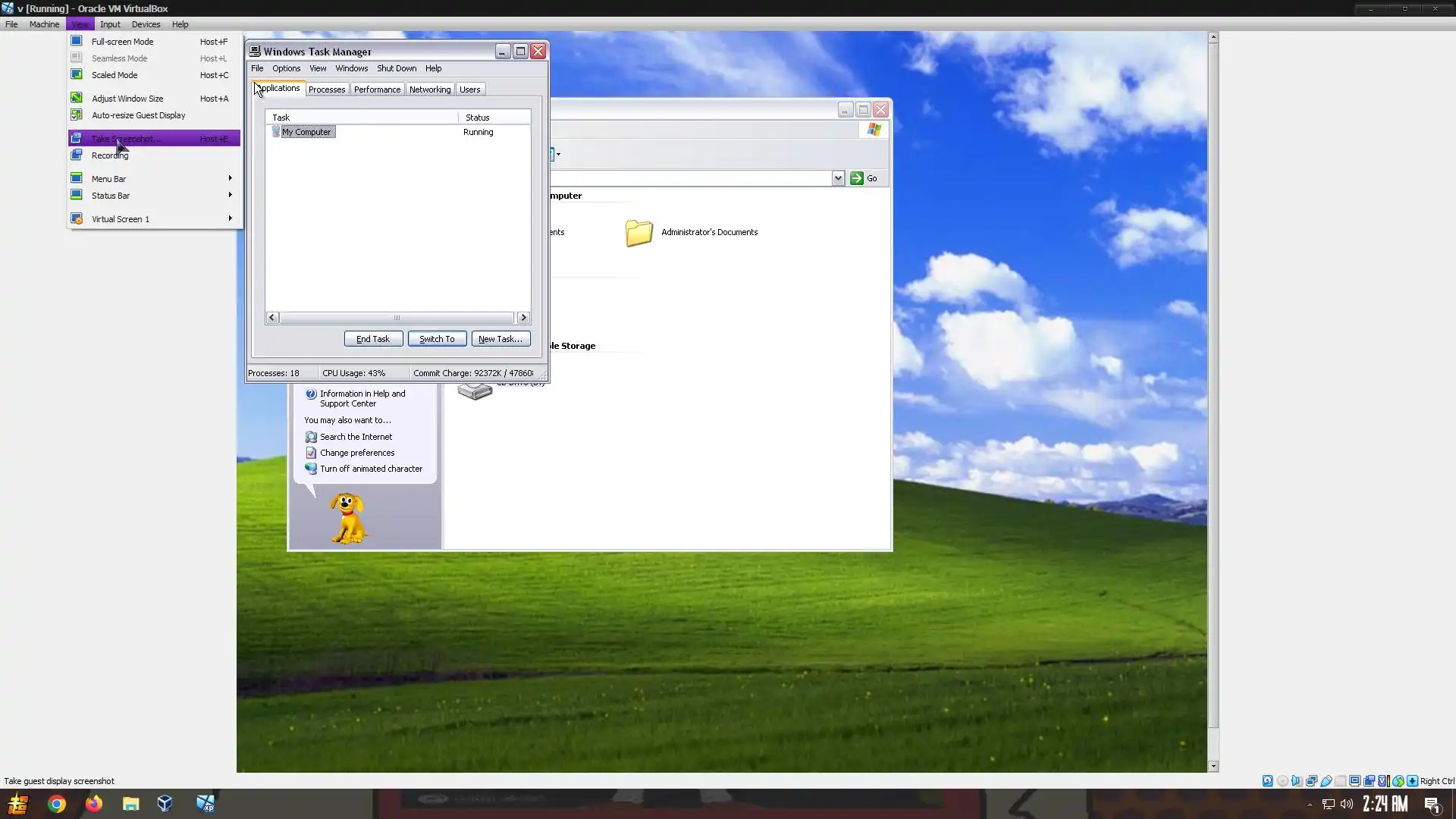
Task: Click the USB devices status bar icon
Action: pyautogui.click(x=1326, y=781)
